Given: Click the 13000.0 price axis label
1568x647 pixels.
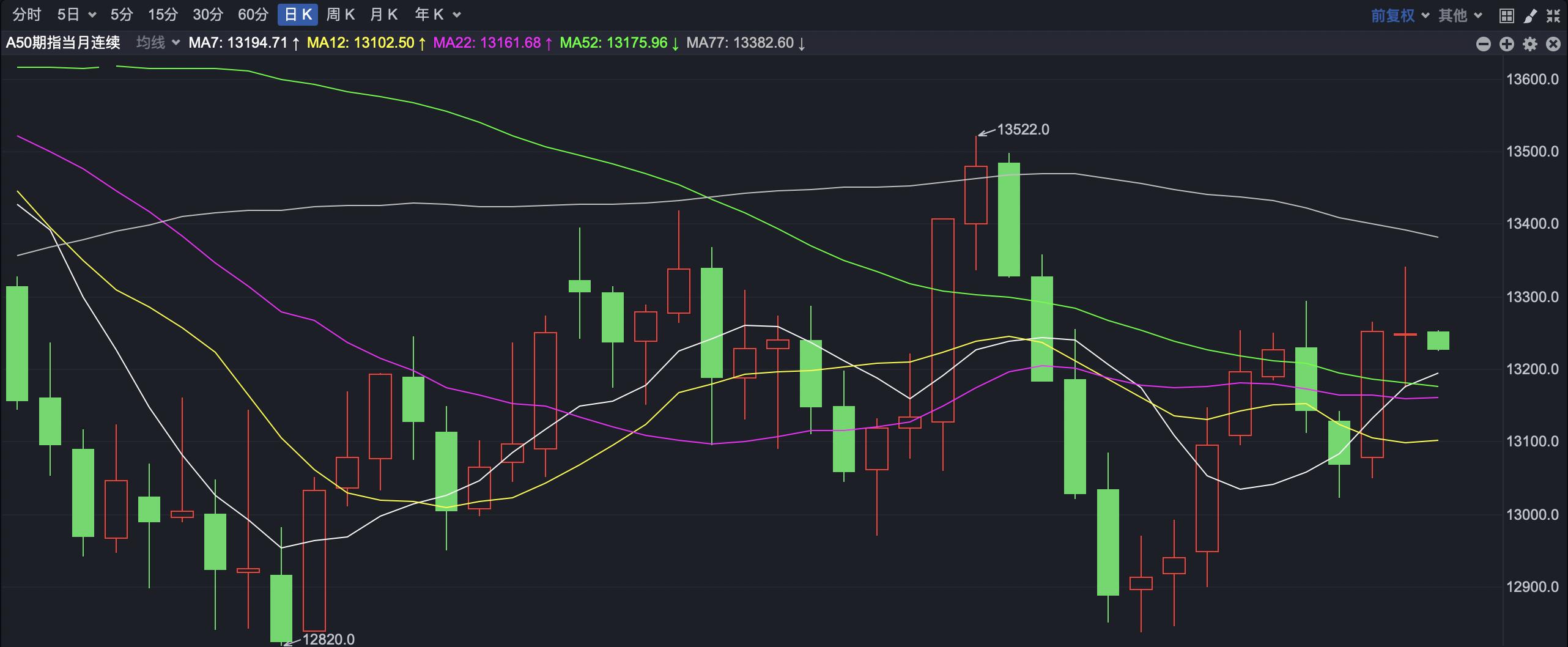Looking at the screenshot, I should (1533, 515).
